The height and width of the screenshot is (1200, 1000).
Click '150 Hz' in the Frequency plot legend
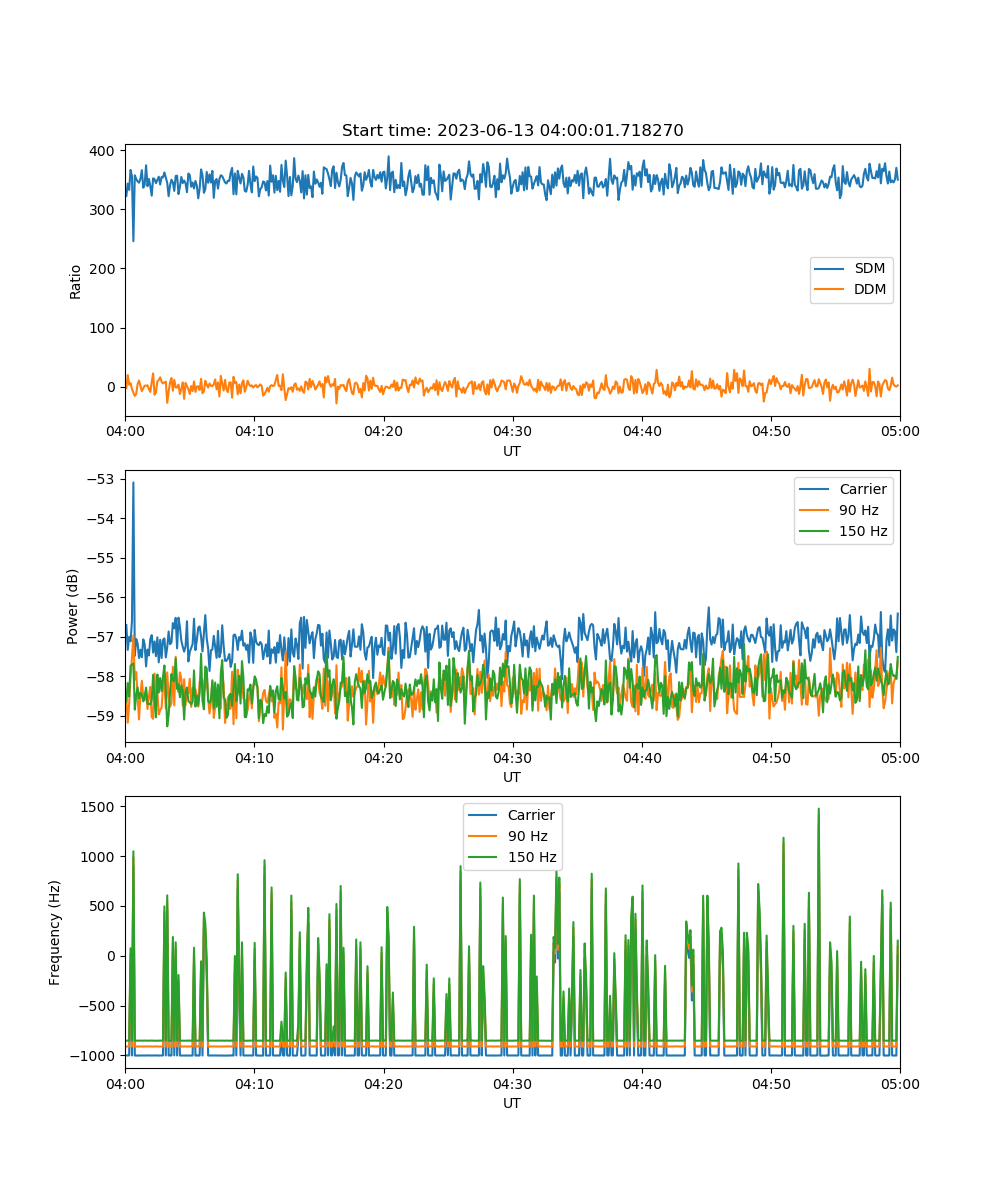coord(532,857)
